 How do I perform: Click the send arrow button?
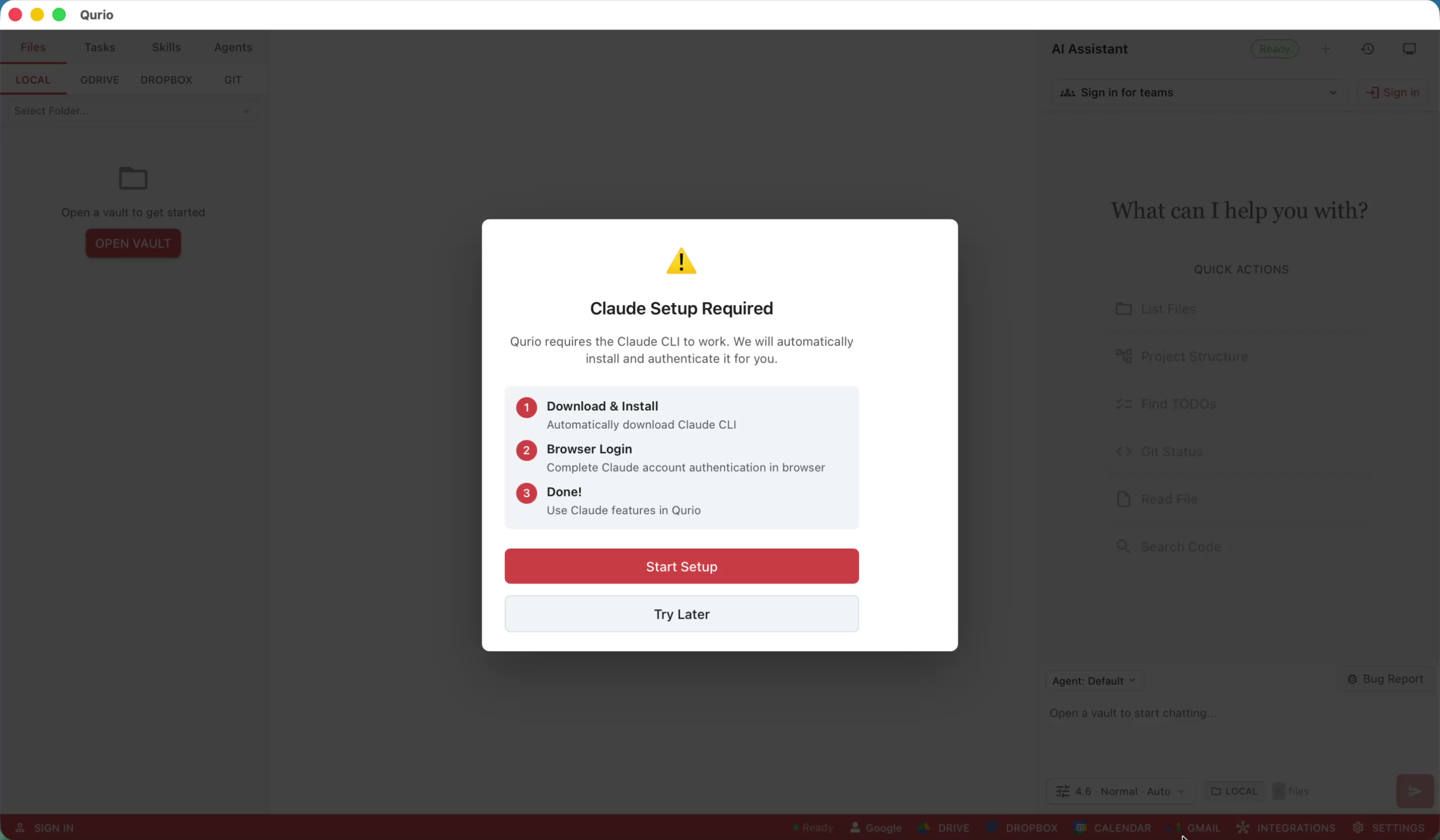(x=1414, y=791)
